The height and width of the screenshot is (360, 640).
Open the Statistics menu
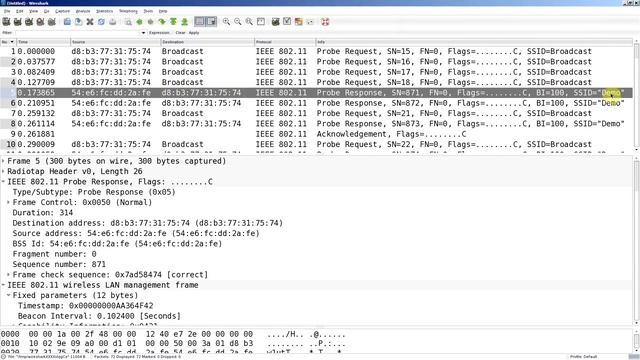tap(104, 11)
